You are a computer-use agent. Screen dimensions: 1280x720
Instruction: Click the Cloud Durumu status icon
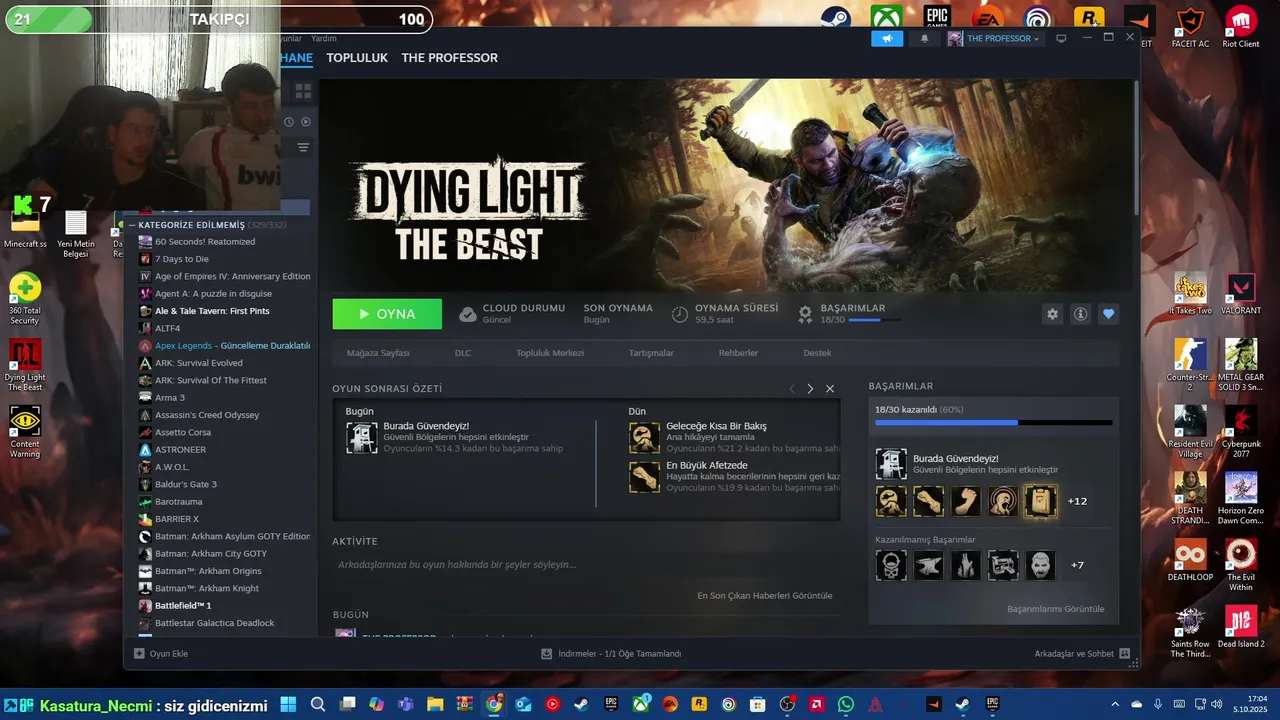467,314
